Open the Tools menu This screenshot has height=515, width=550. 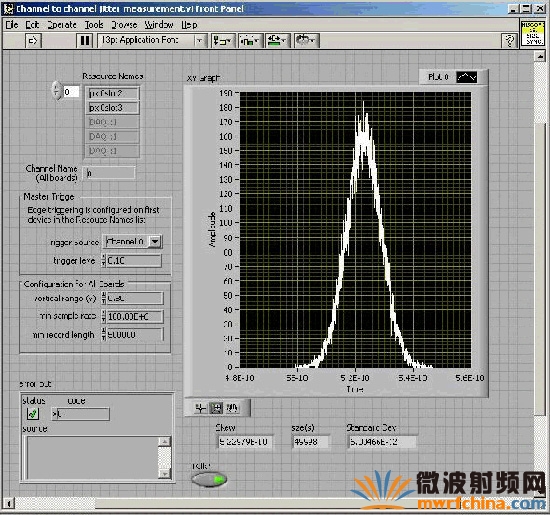94,25
